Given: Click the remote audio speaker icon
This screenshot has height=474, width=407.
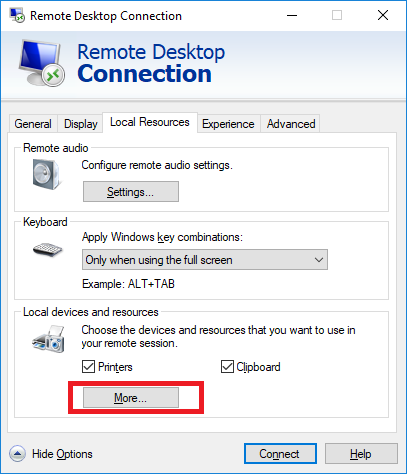Looking at the screenshot, I should (47, 175).
